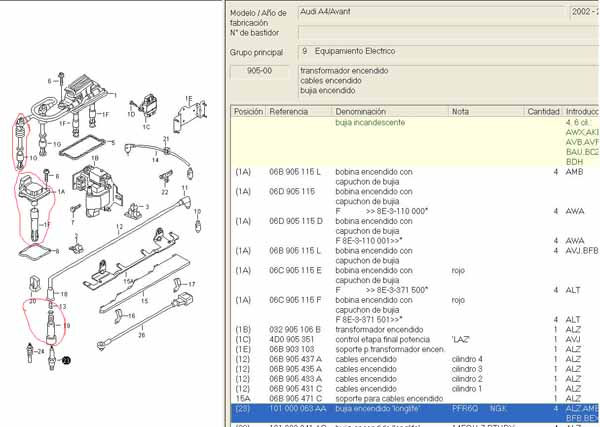Select reference 06B 905 435 A cable row

[415, 369]
